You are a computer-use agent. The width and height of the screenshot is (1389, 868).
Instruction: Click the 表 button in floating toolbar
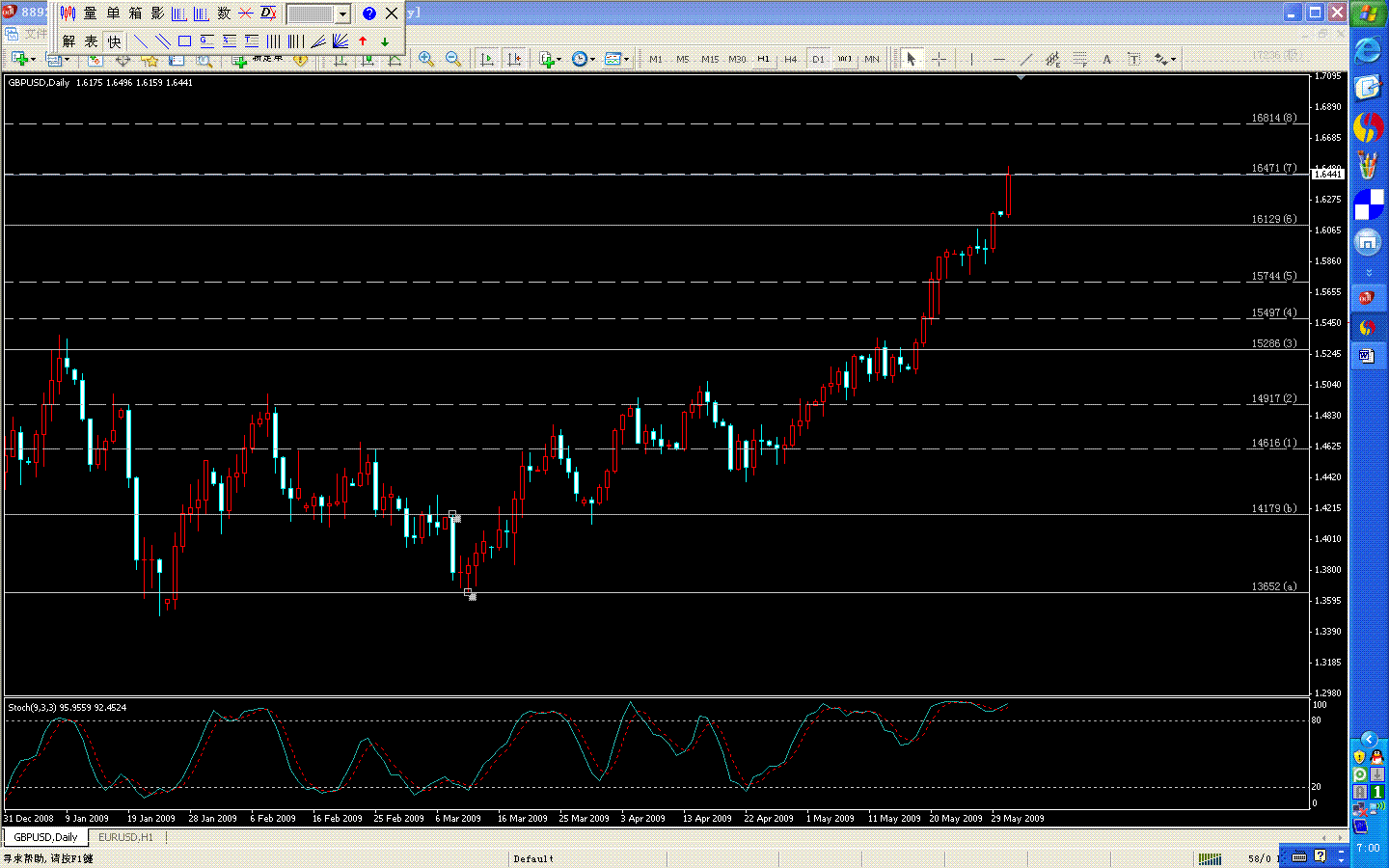click(91, 41)
